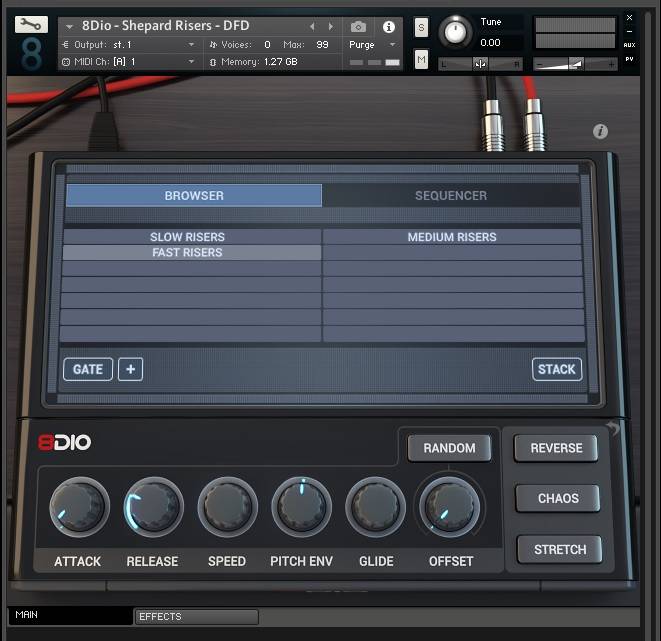Click the ATTACK knob
This screenshot has width=661, height=641.
click(x=78, y=508)
